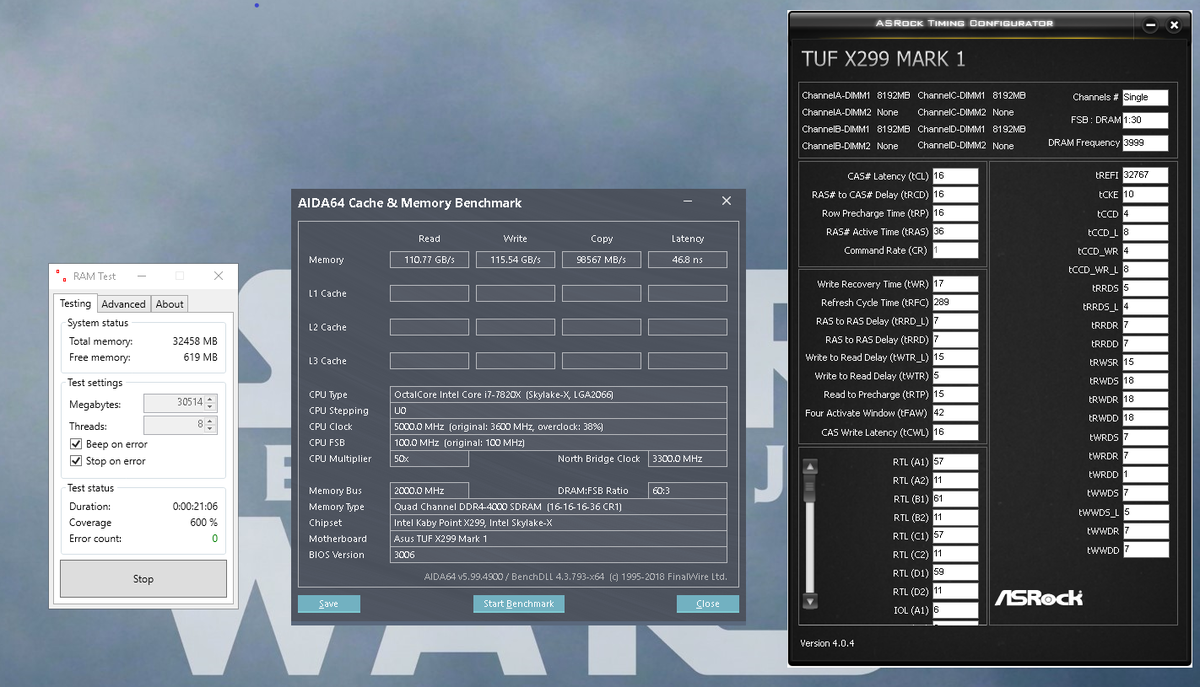1200x687 pixels.
Task: Stop the running RAM test
Action: coord(143,579)
